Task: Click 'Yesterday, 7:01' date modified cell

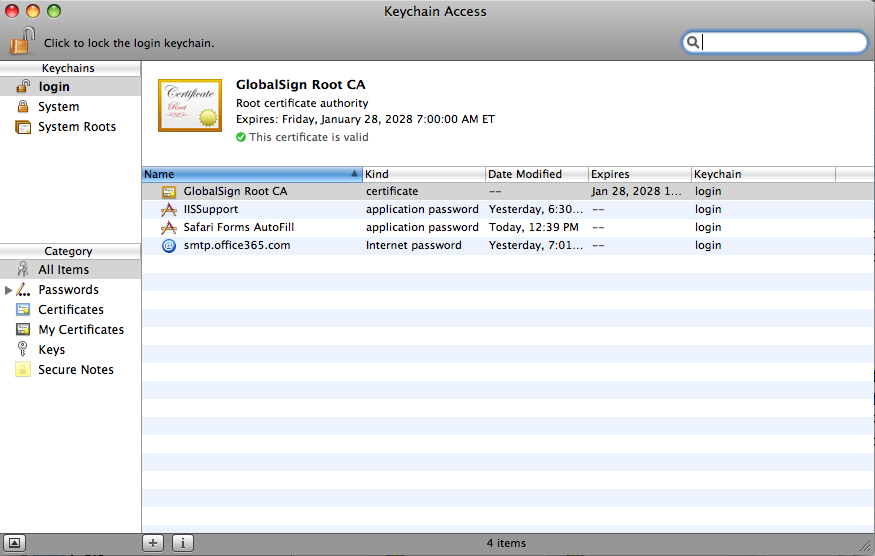Action: [x=536, y=245]
